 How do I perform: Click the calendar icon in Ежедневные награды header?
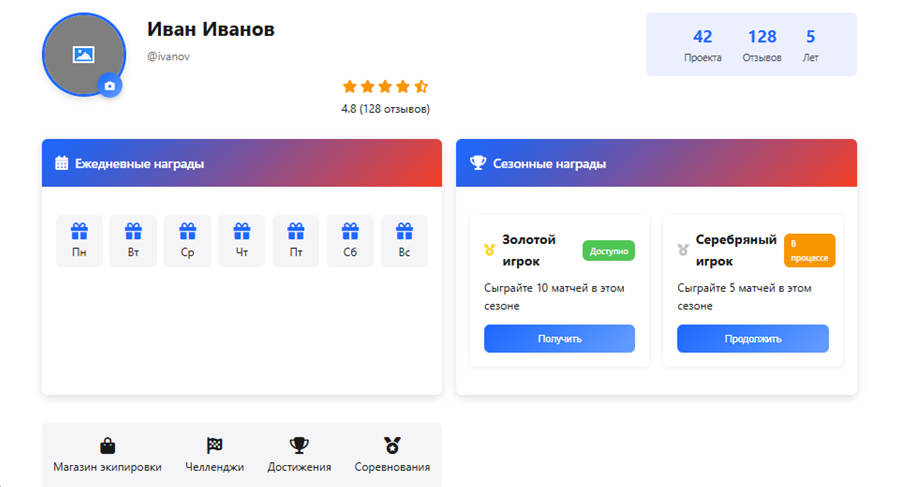(61, 163)
